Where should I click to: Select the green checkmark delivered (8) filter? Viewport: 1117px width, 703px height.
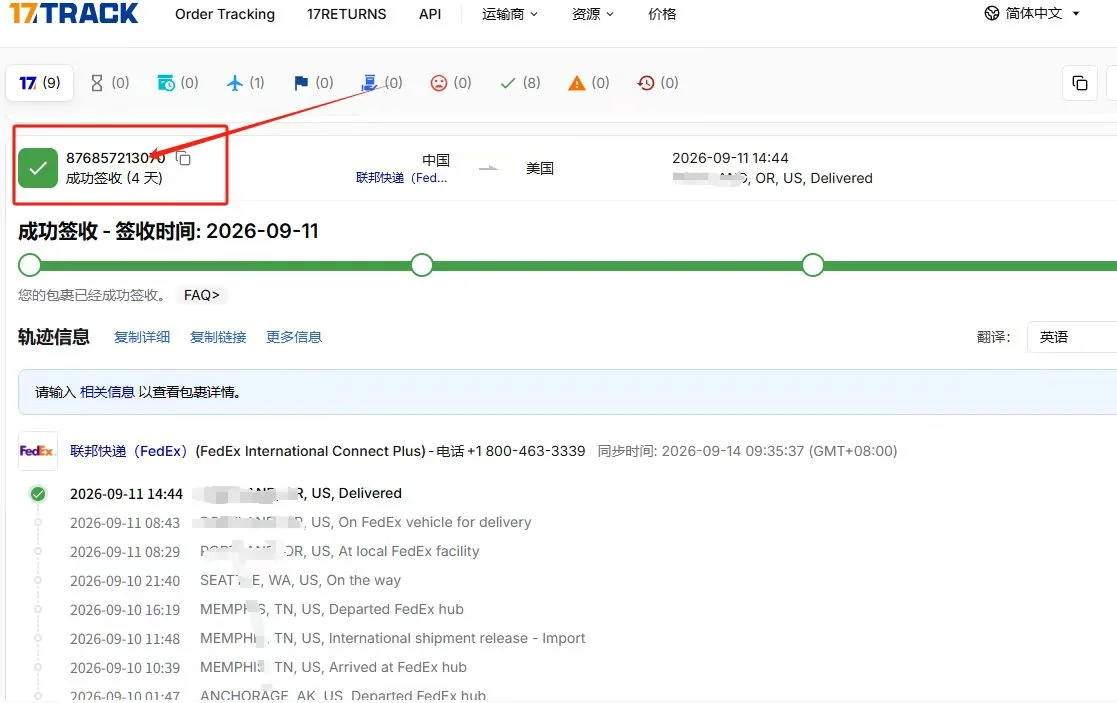coord(520,83)
